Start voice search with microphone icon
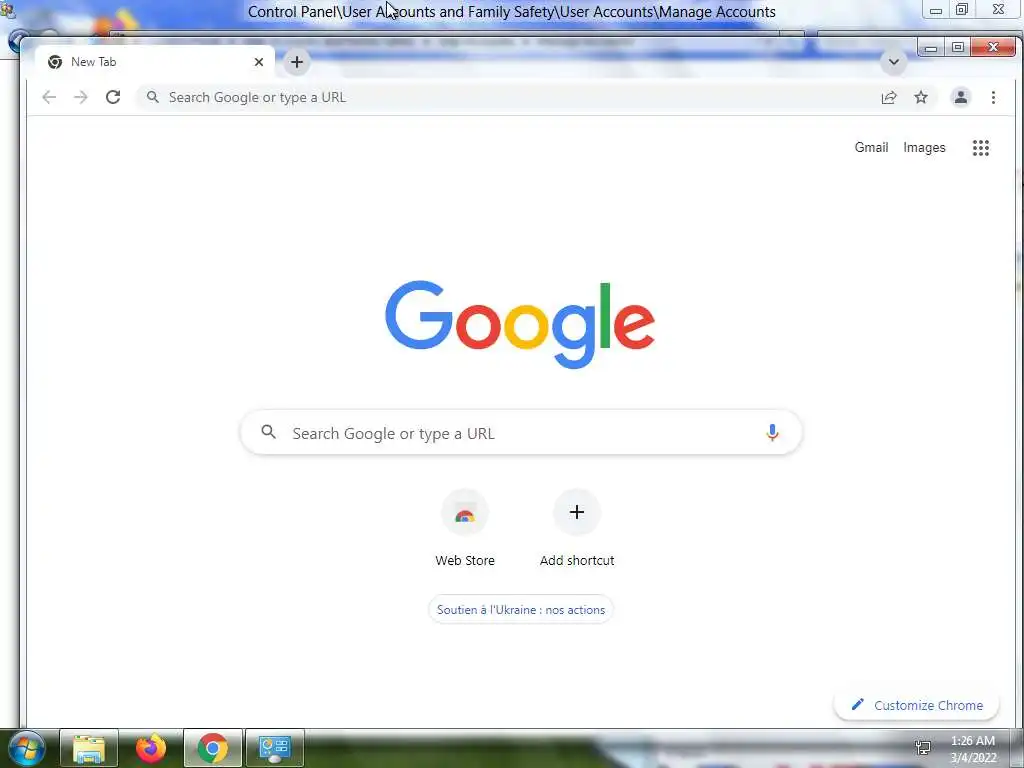 click(772, 432)
